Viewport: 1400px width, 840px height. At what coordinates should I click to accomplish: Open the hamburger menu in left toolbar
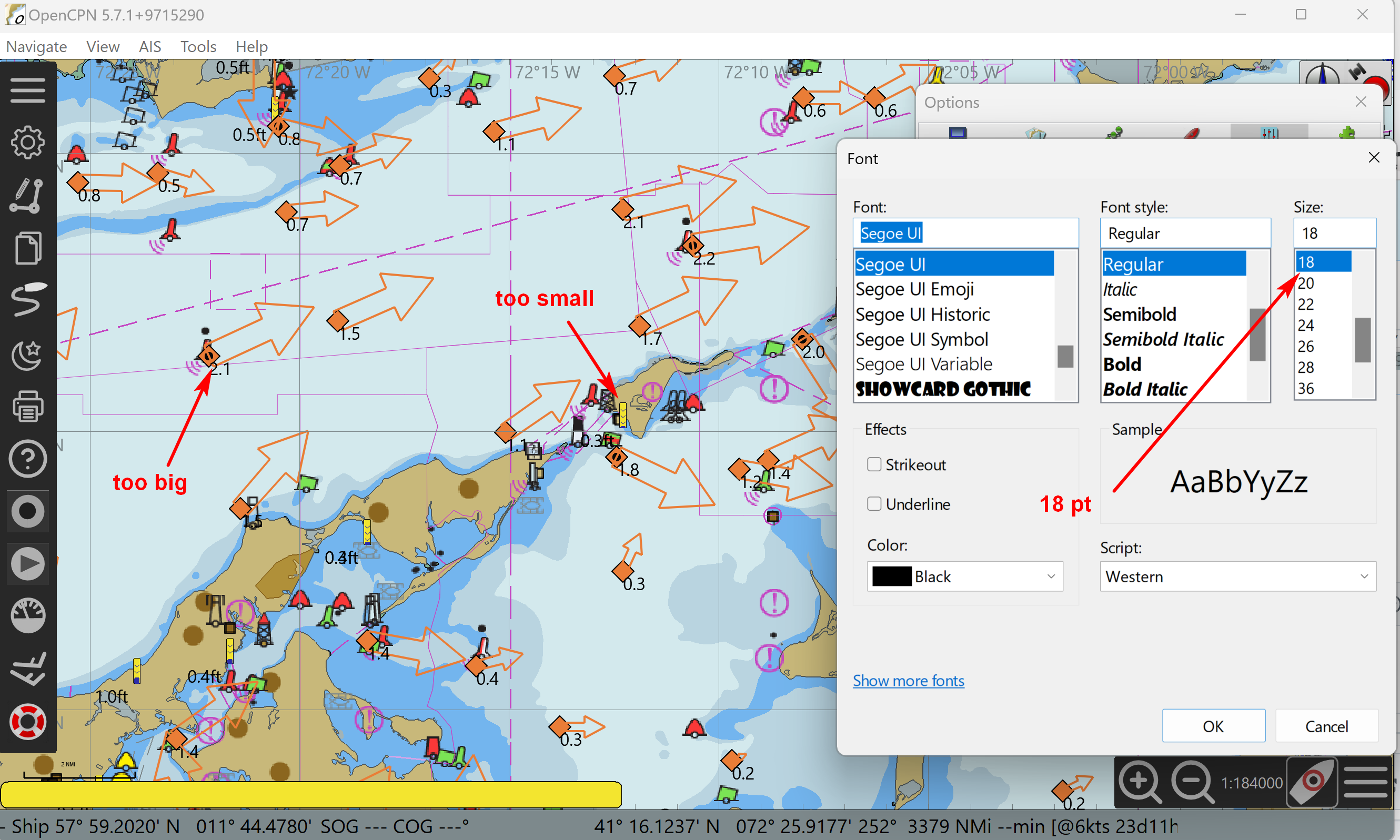[x=27, y=90]
